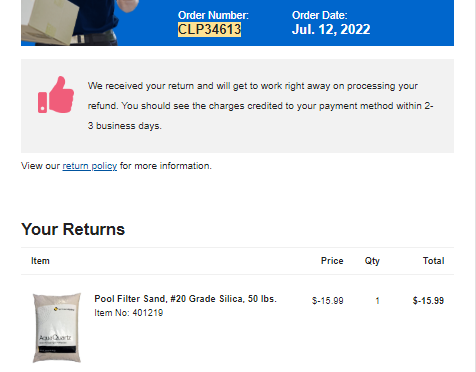Screen dimensions: 476x372
Task: Click the pink thumbs-up icon
Action: (x=56, y=95)
